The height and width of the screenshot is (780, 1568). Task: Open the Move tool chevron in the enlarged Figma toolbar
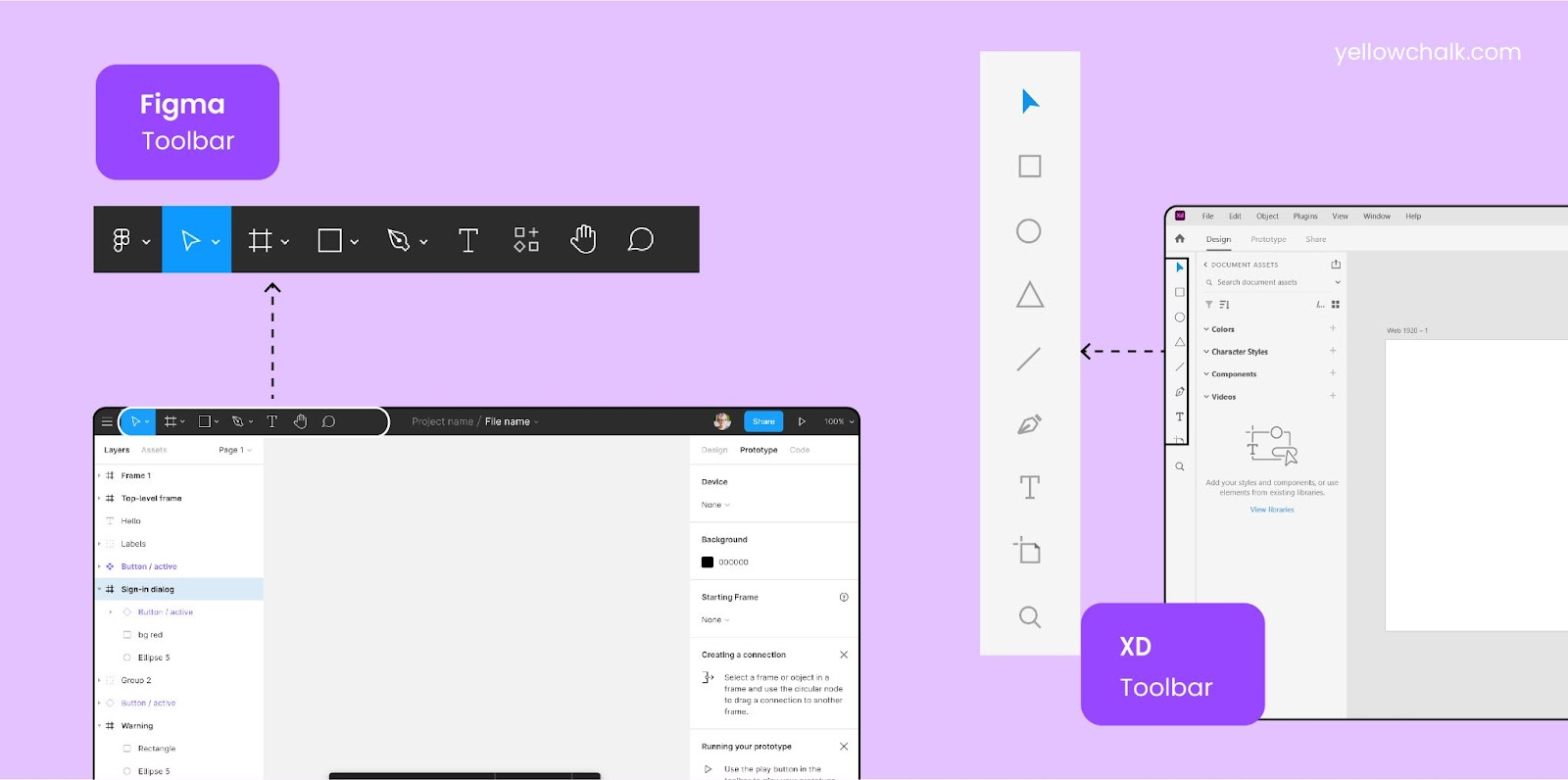[216, 242]
